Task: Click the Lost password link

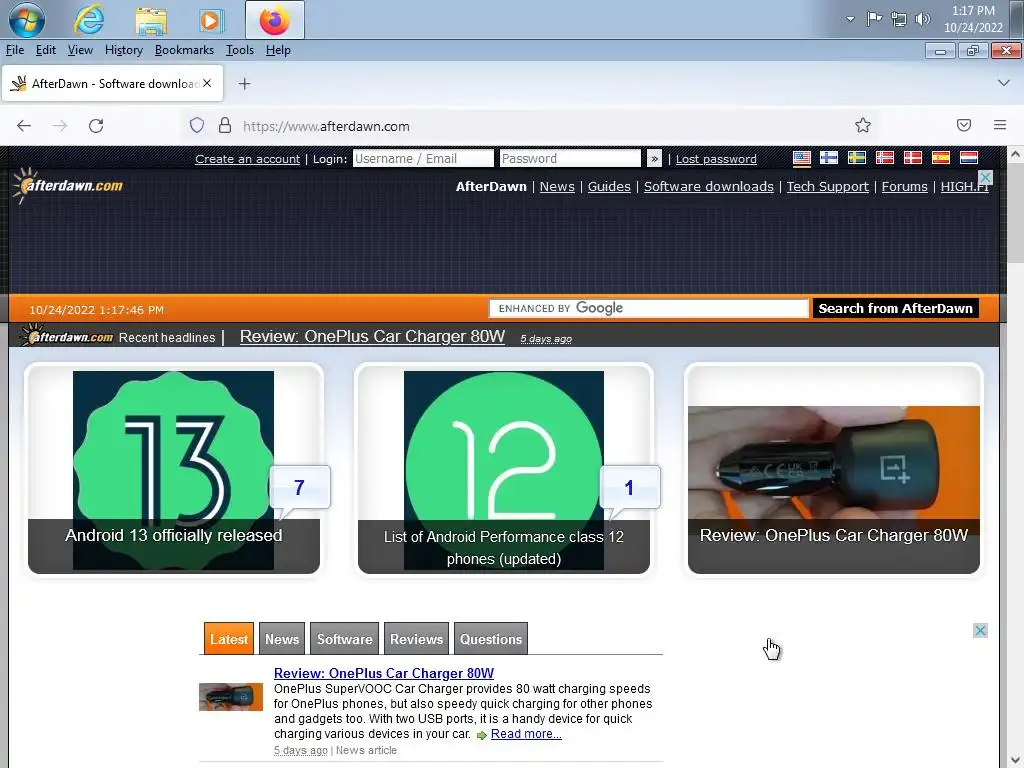Action: click(x=716, y=159)
